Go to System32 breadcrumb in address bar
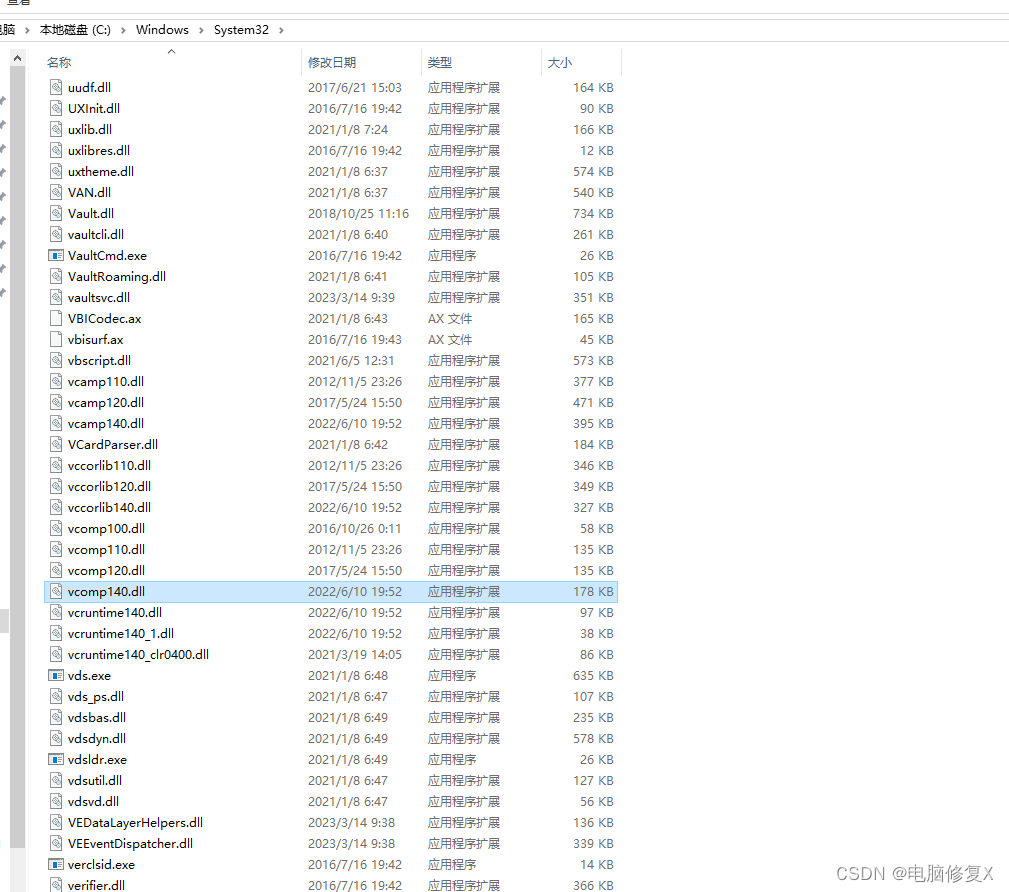The height and width of the screenshot is (892, 1009). 241,30
